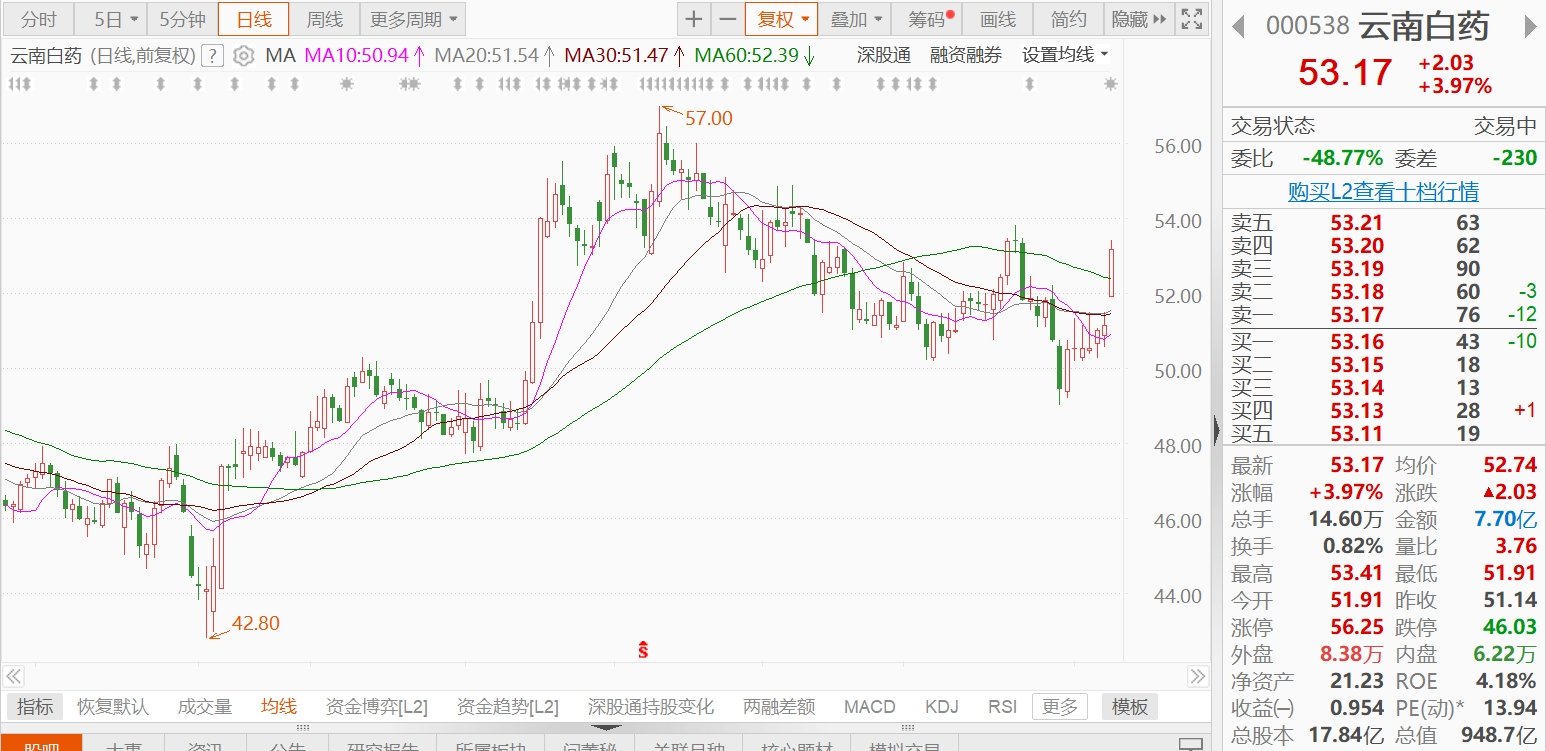
Task: Open the 复权 adjustment dropdown
Action: pyautogui.click(x=781, y=19)
